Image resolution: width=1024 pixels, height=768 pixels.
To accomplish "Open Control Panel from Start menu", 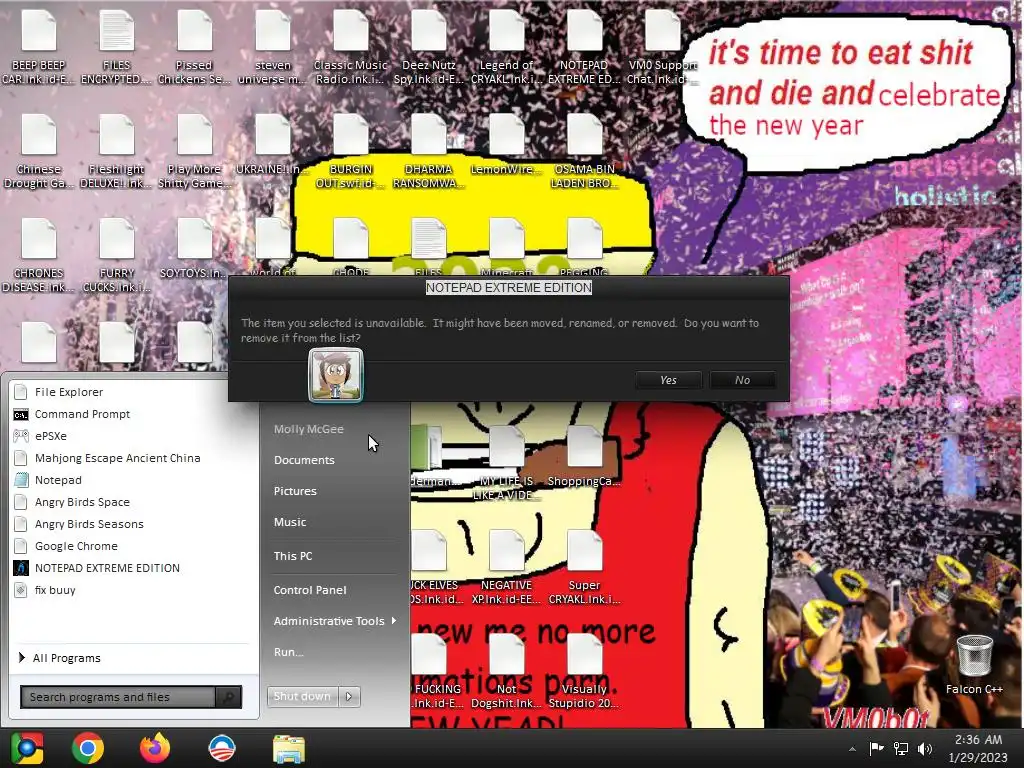I will 310,590.
